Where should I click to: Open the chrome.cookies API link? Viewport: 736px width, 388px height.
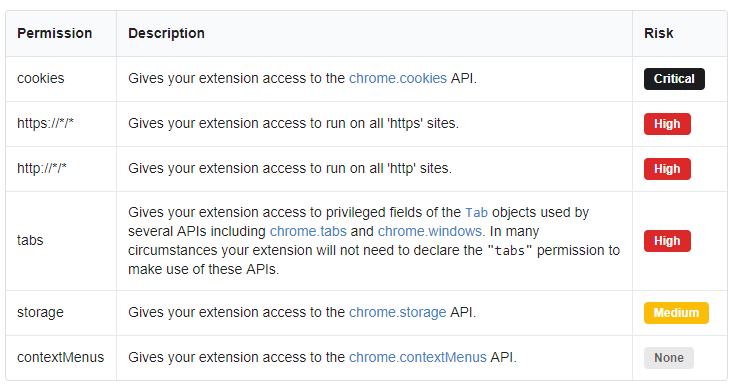[x=398, y=78]
